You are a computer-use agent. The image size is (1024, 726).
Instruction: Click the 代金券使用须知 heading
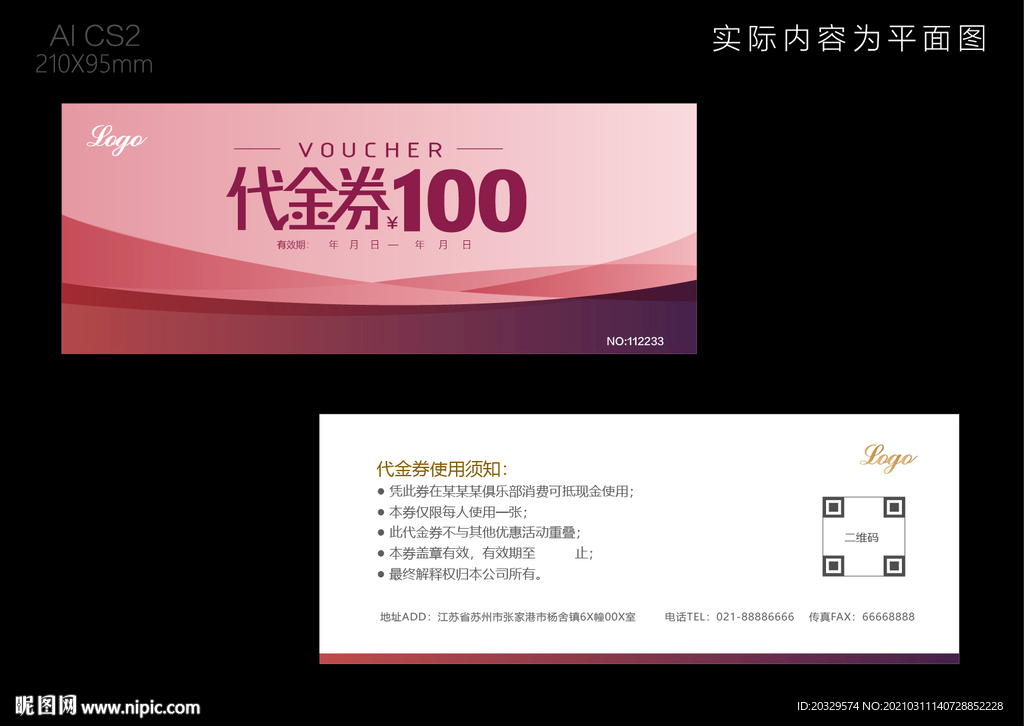pos(441,469)
